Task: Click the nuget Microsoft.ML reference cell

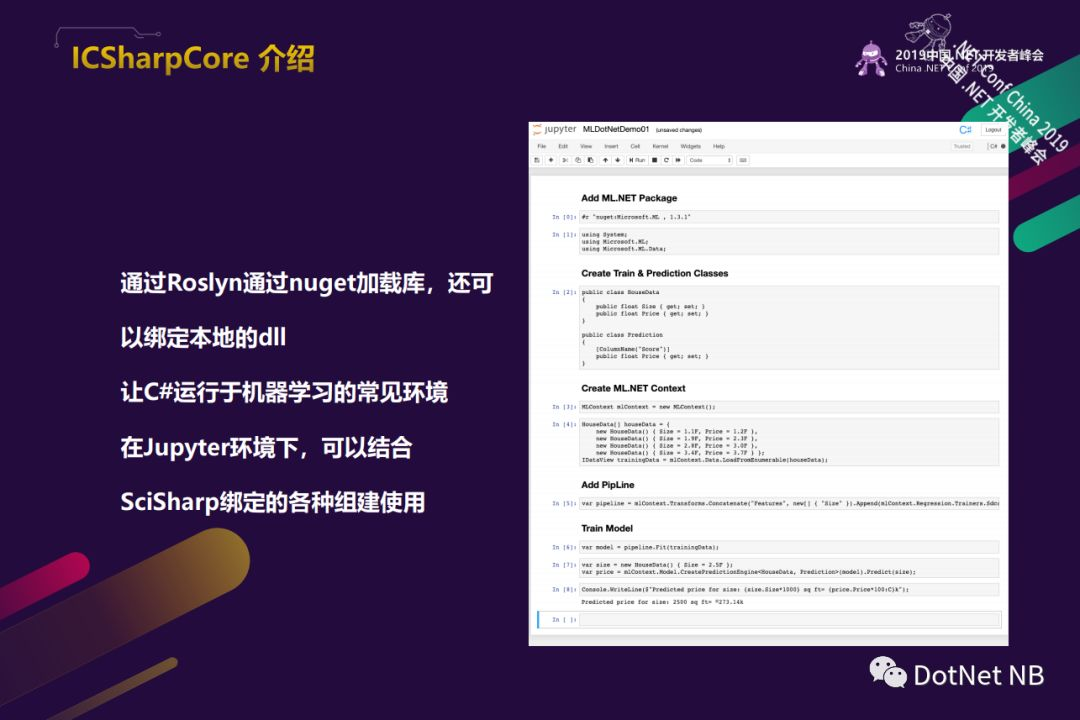Action: (789, 217)
